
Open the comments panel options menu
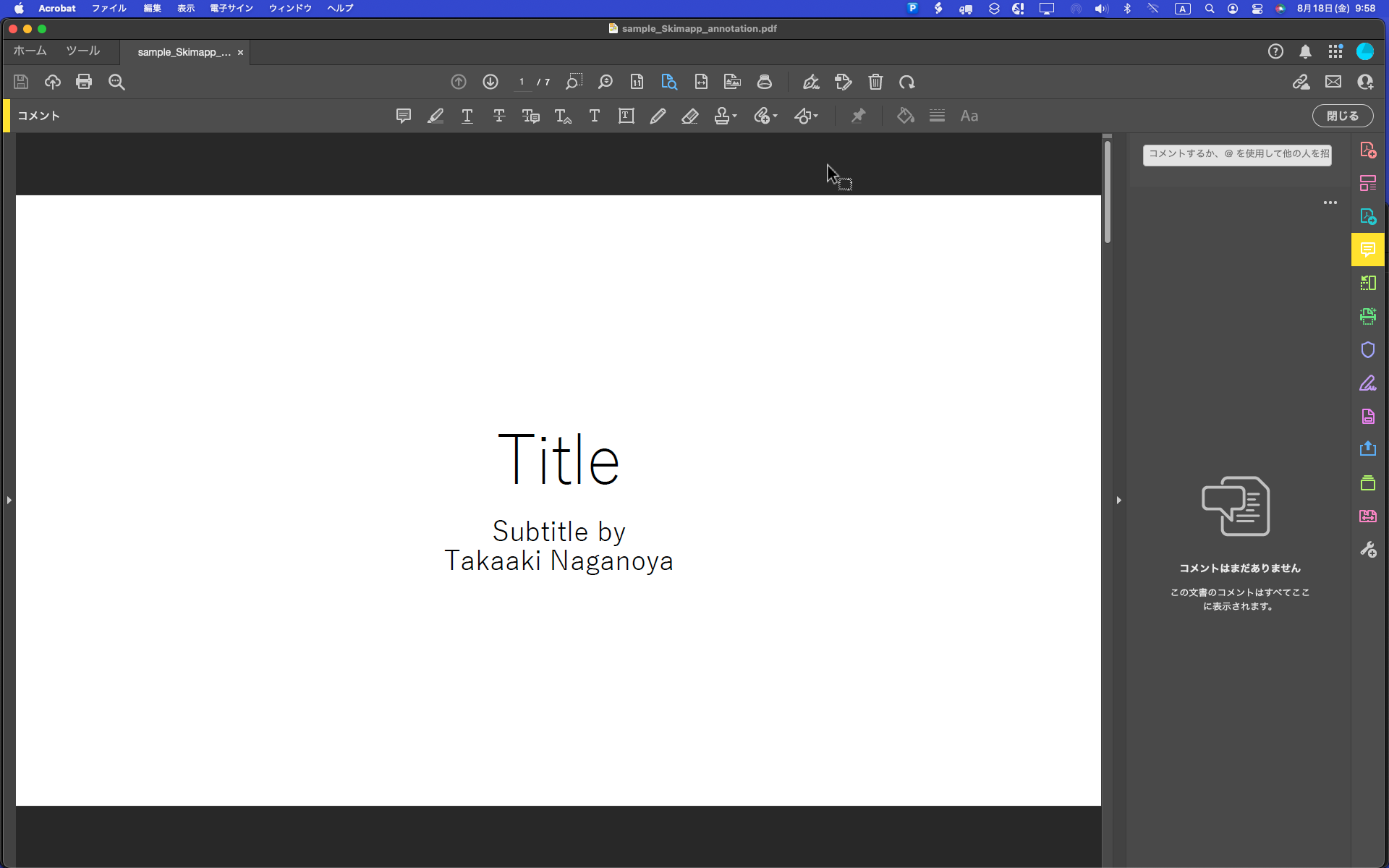click(1330, 203)
